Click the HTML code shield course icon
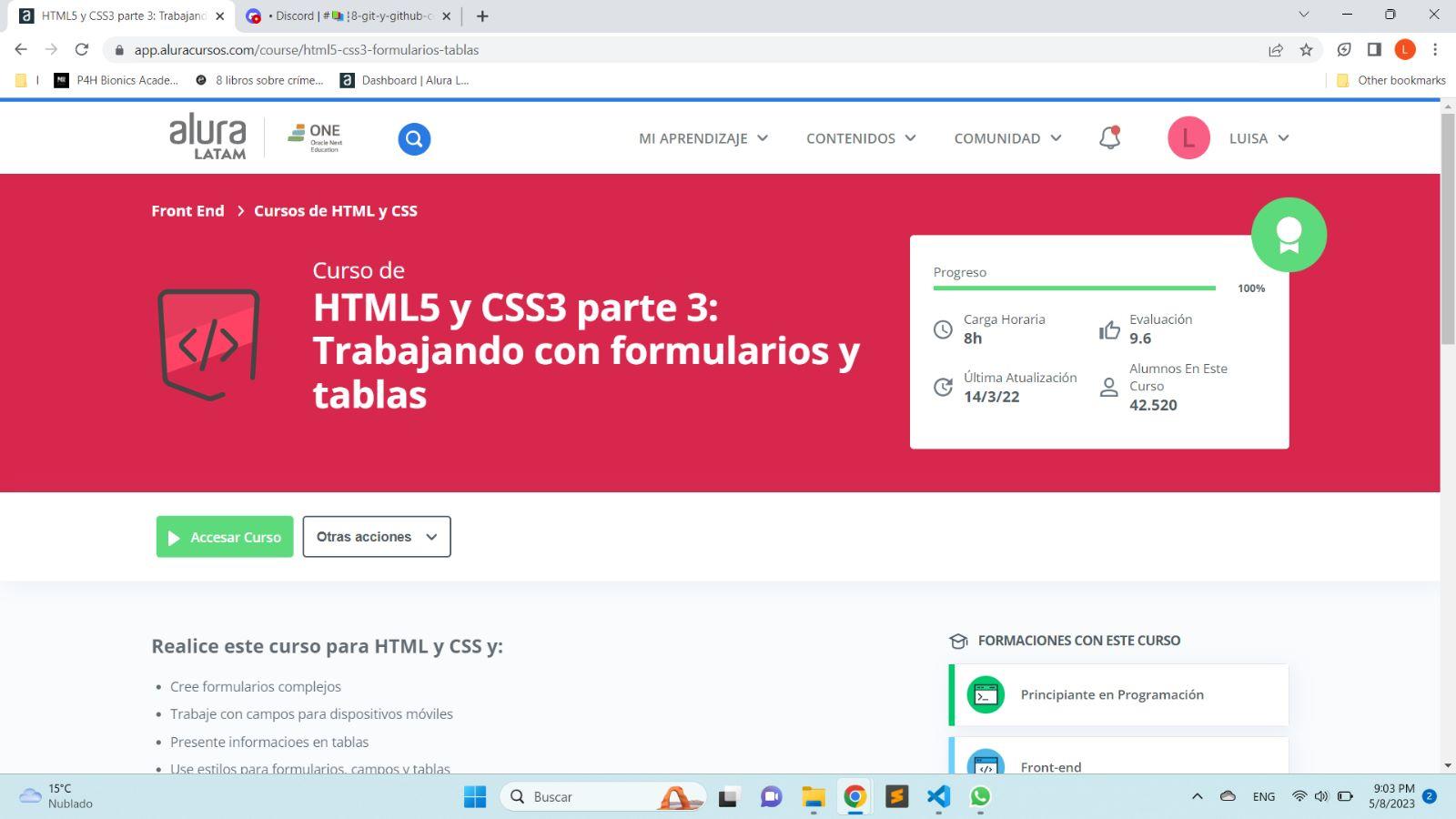The height and width of the screenshot is (819, 1456). pyautogui.click(x=208, y=345)
